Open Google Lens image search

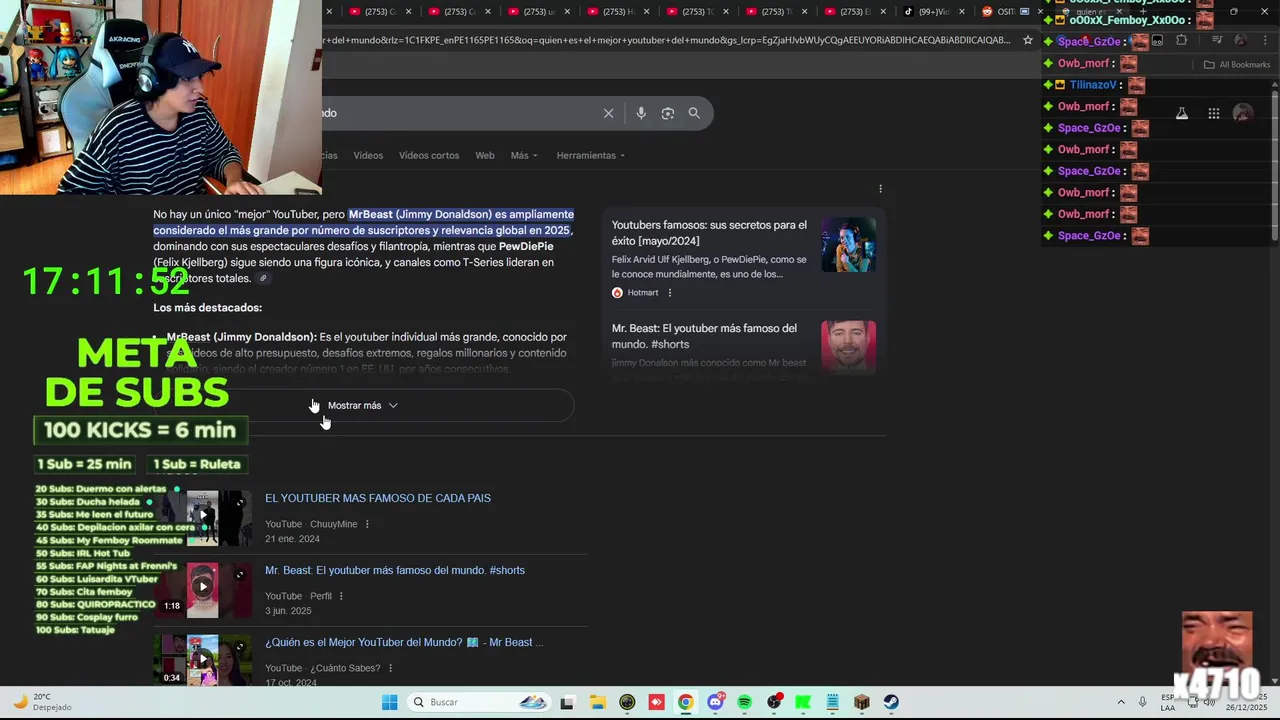click(668, 113)
